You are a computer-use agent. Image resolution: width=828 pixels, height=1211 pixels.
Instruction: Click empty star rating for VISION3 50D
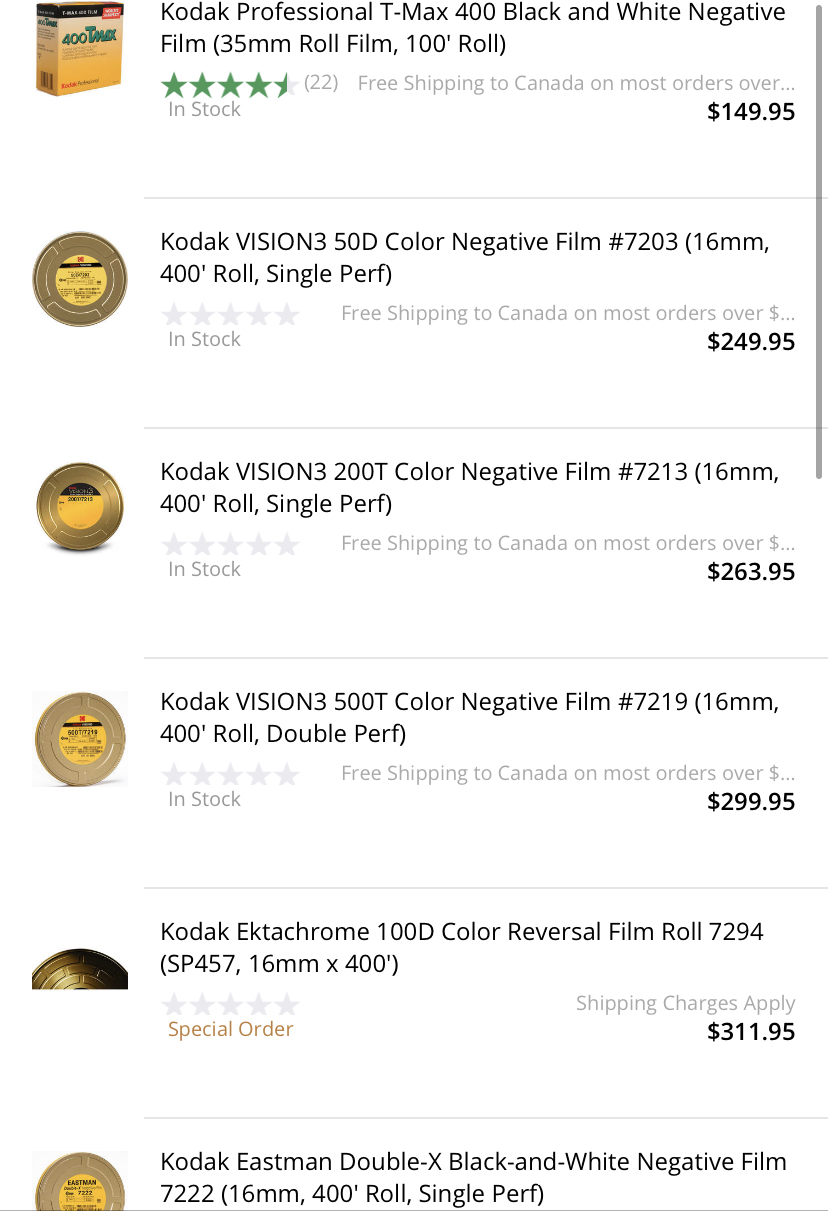click(230, 315)
